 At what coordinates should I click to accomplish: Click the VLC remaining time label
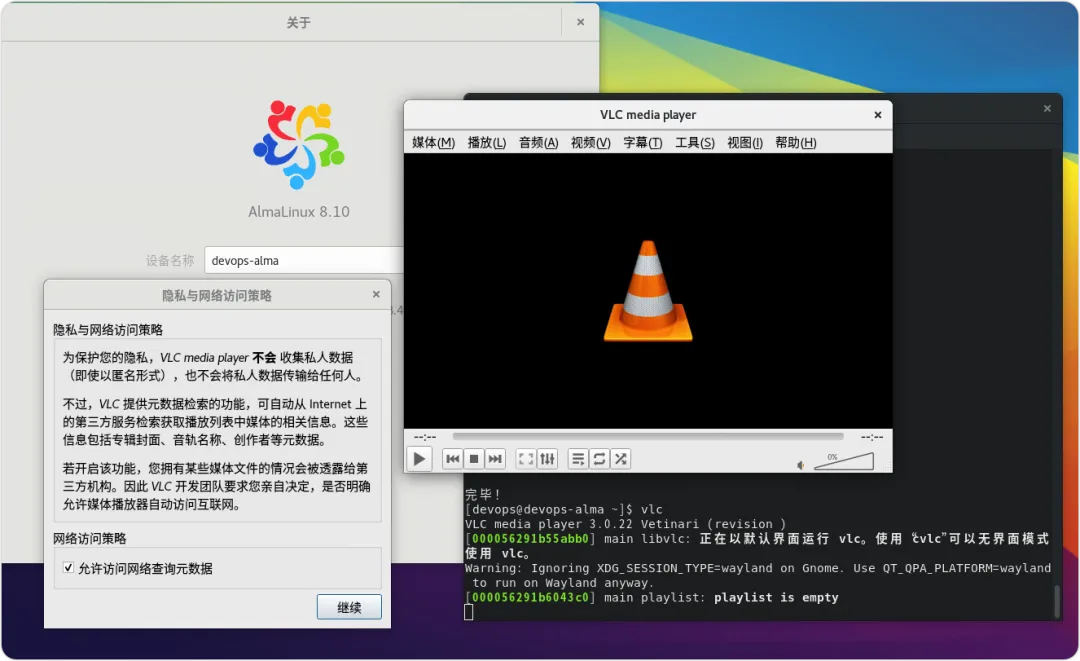(872, 437)
